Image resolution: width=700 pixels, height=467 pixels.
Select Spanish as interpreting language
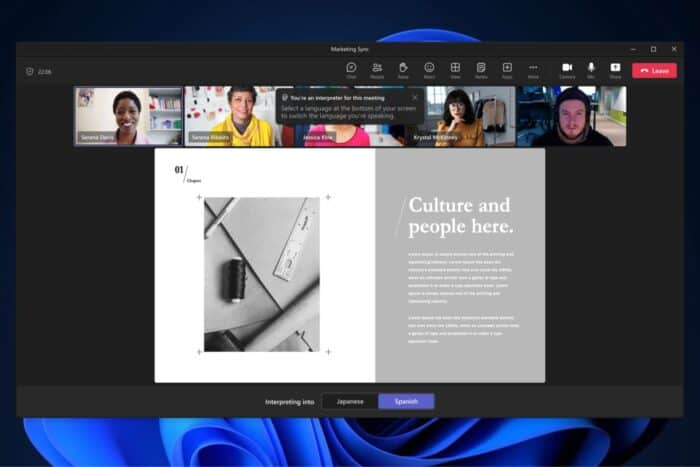tap(406, 401)
